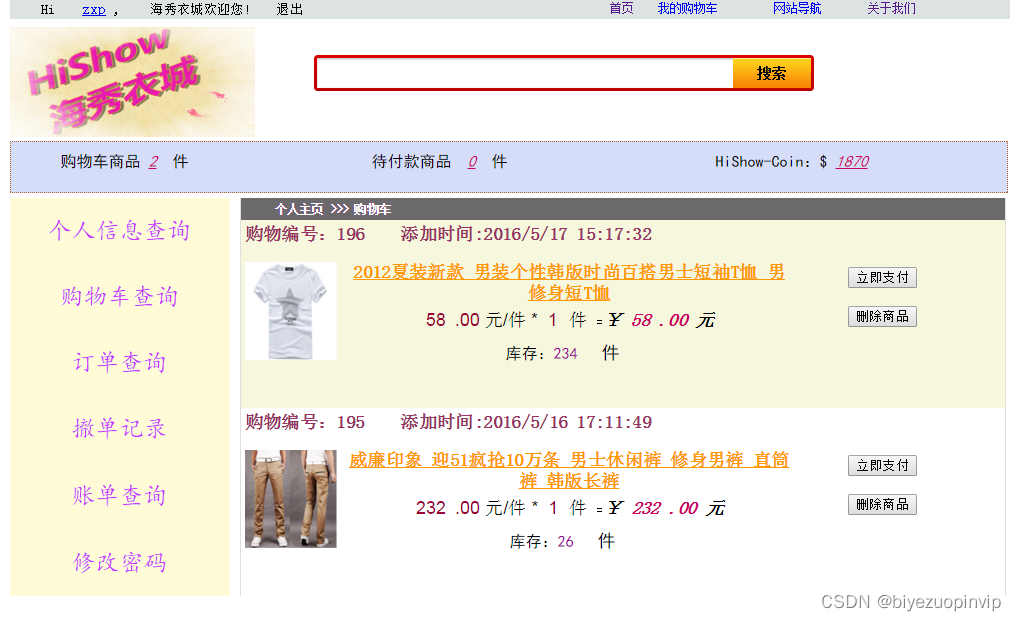Open 账单查询 in sidebar

click(120, 495)
